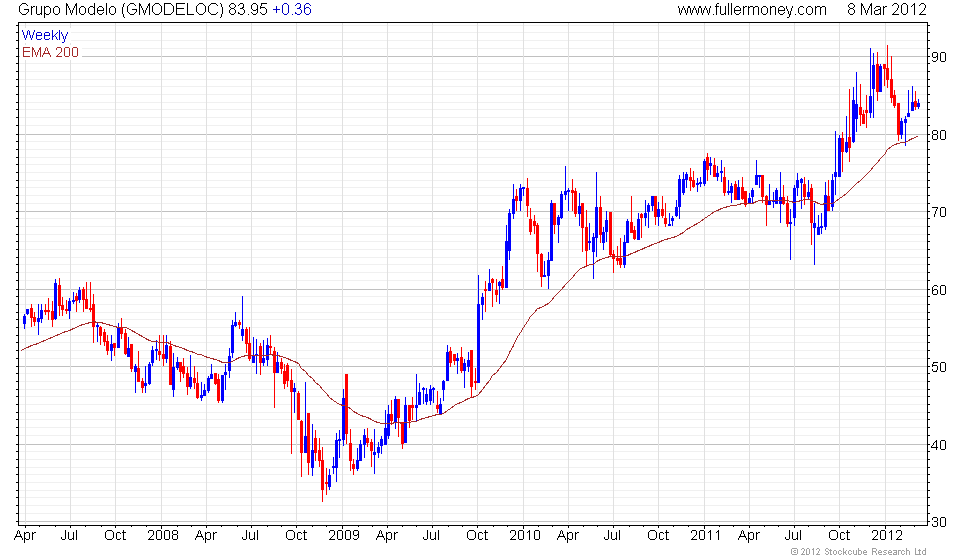Click the 60 price axis label
Viewport: 980px width, 560px height.
(939, 290)
